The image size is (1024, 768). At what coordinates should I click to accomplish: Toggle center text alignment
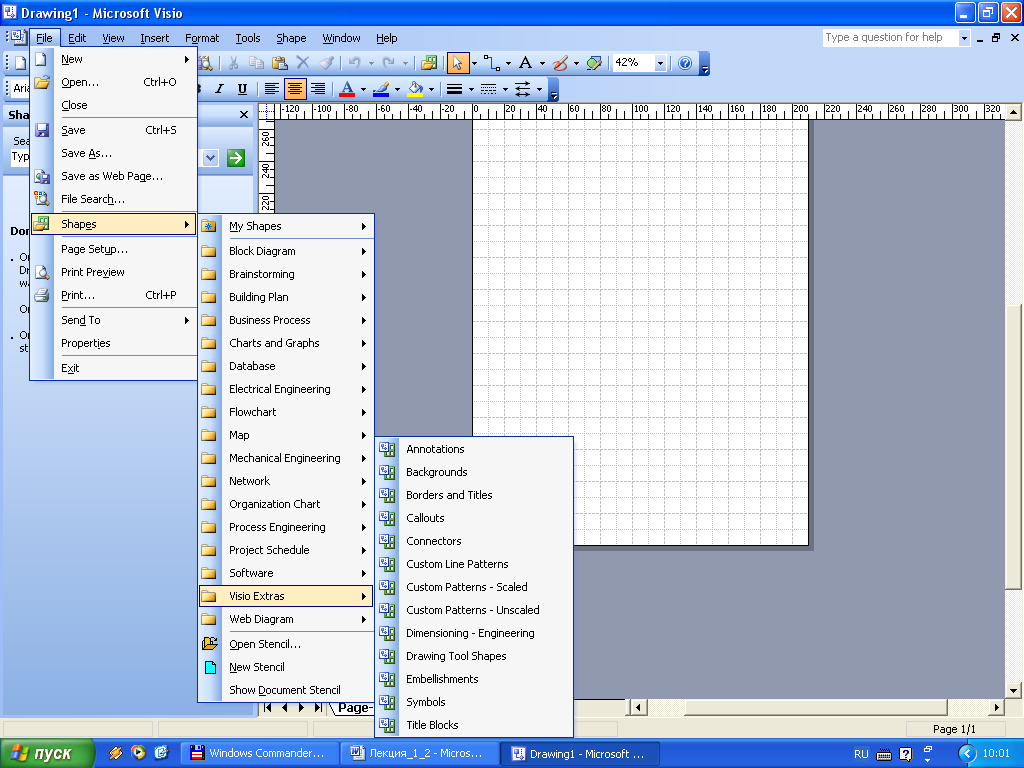click(x=295, y=89)
